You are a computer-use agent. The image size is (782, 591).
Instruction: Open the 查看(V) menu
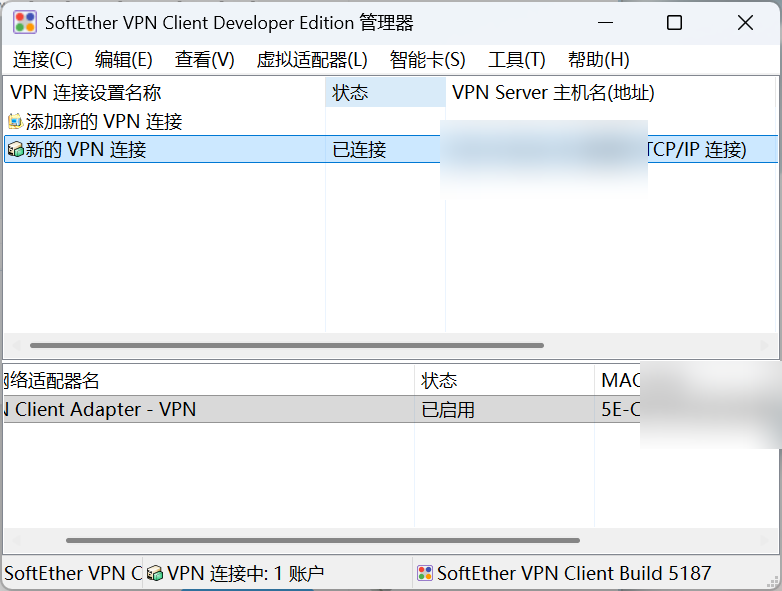[204, 60]
